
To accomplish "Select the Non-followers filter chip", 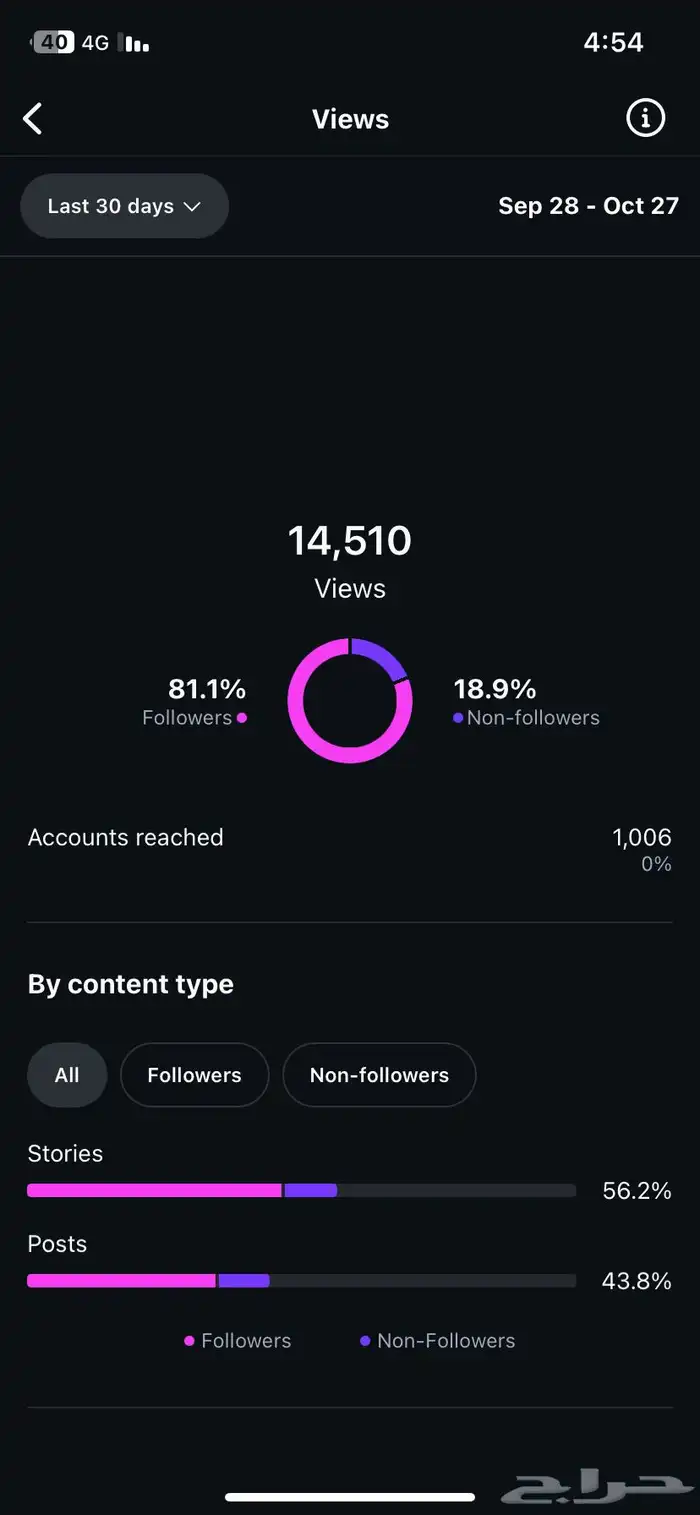I will [x=379, y=1075].
